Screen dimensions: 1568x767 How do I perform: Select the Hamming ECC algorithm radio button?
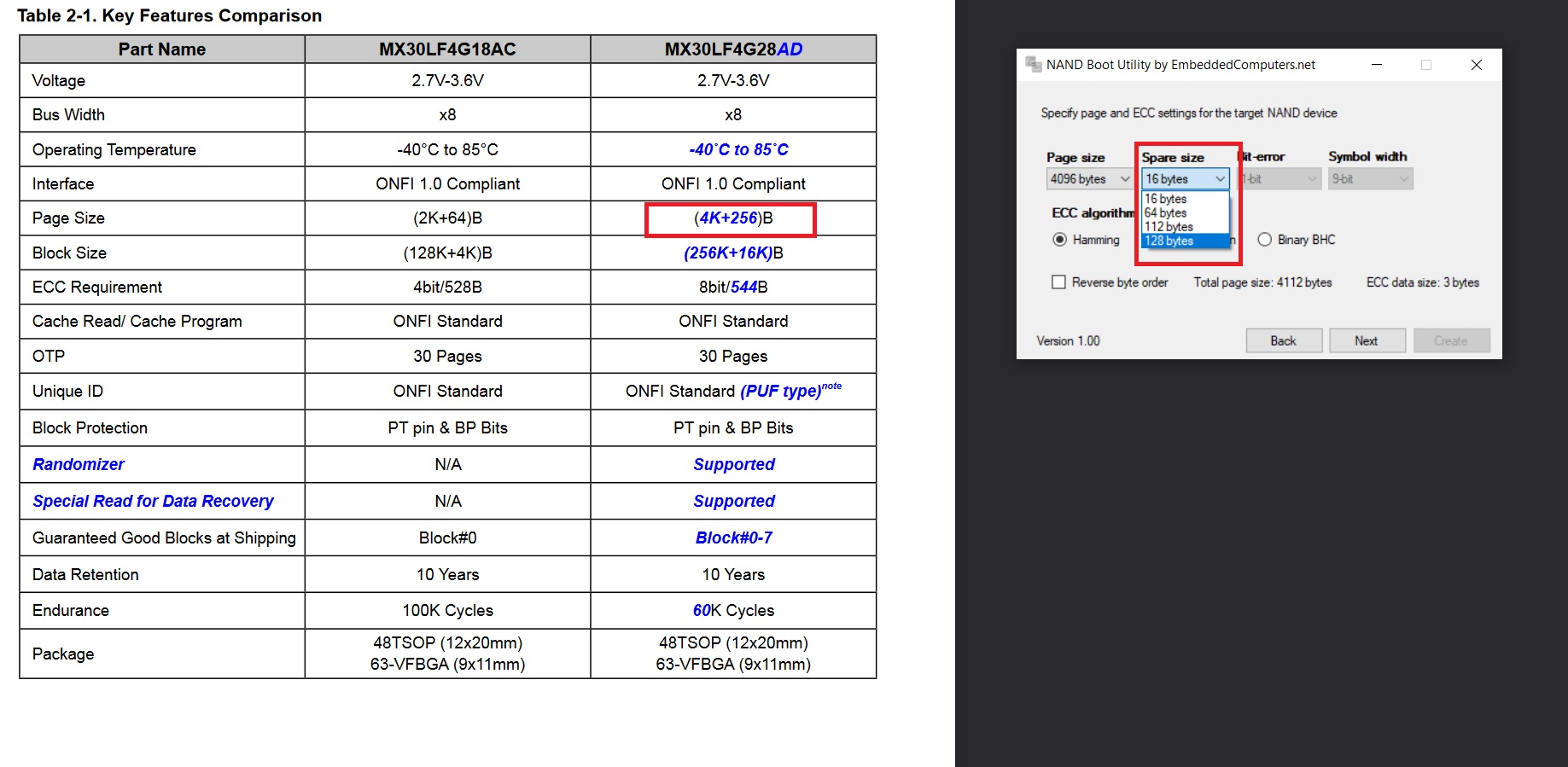click(1059, 240)
